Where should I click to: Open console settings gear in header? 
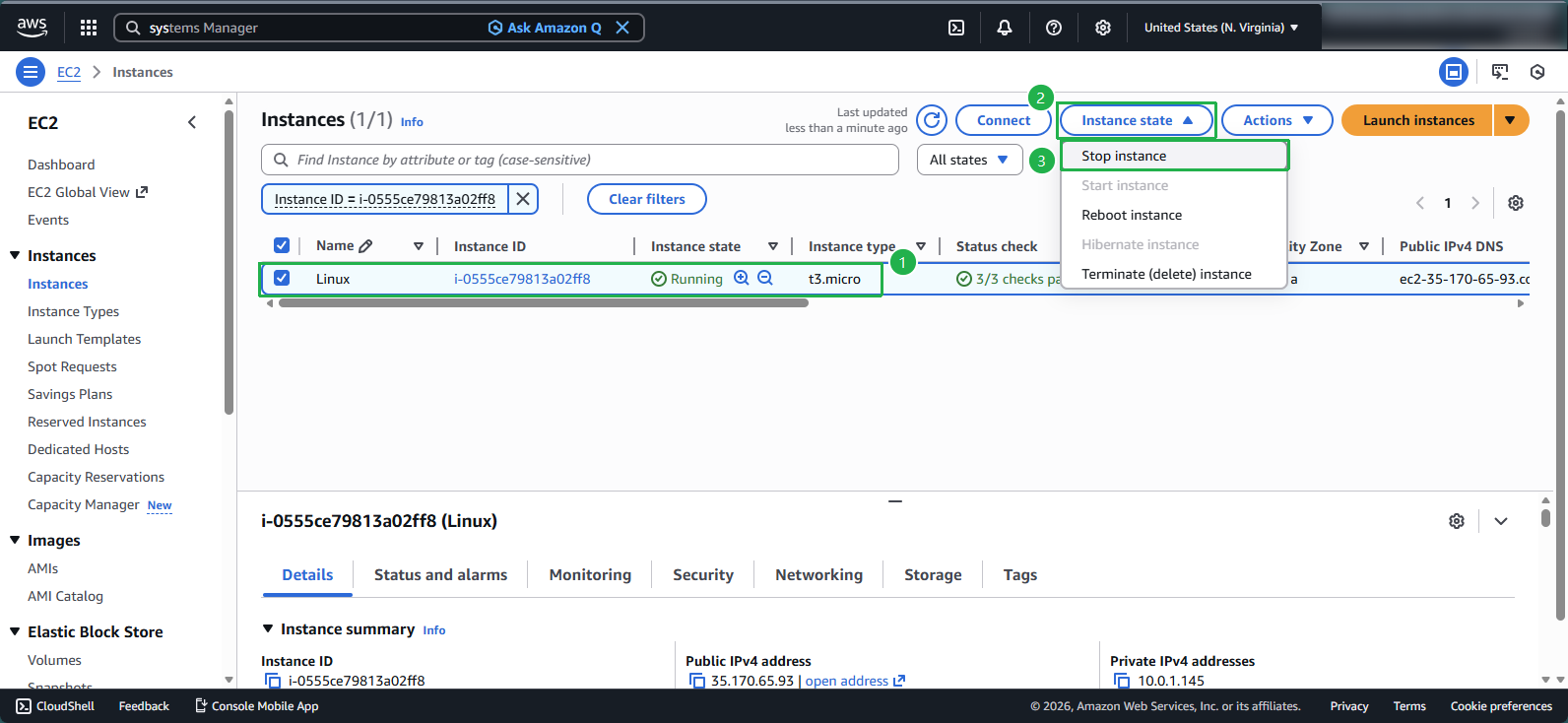click(x=1103, y=28)
